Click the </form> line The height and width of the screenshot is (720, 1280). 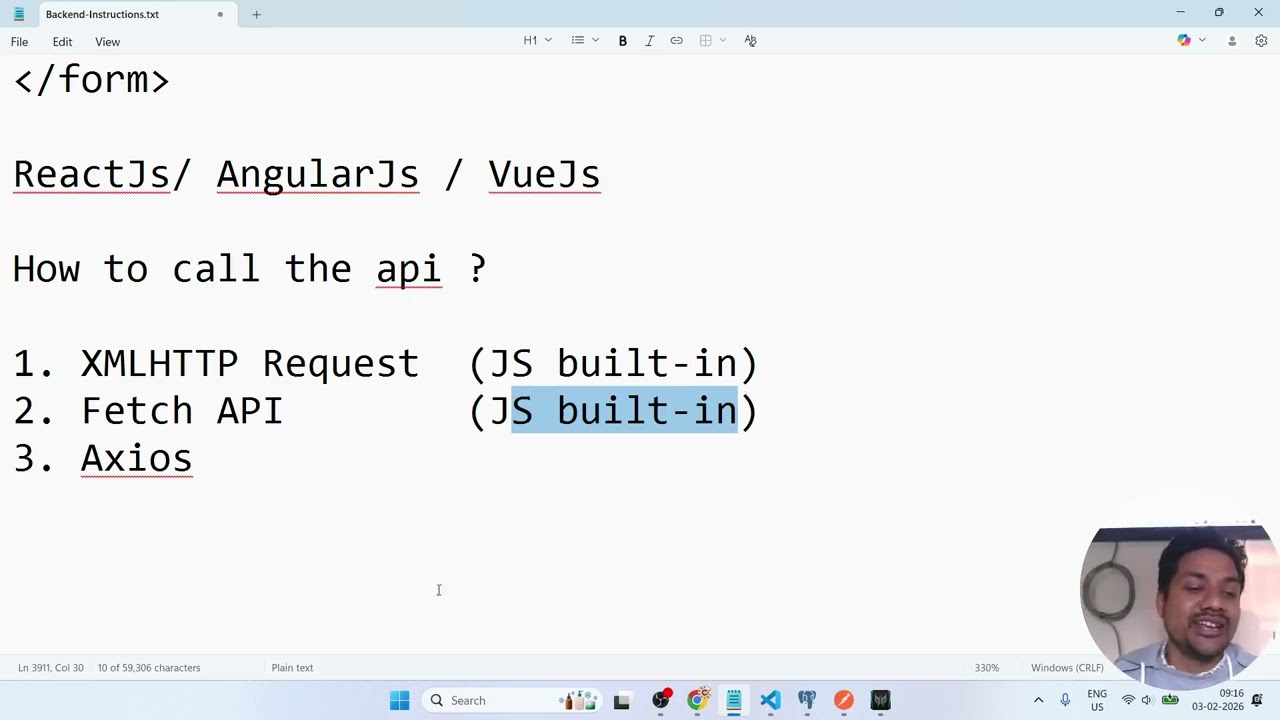tap(91, 80)
